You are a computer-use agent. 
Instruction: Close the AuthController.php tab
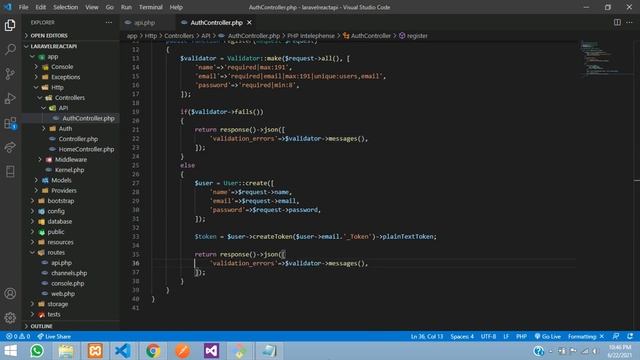[x=249, y=22]
